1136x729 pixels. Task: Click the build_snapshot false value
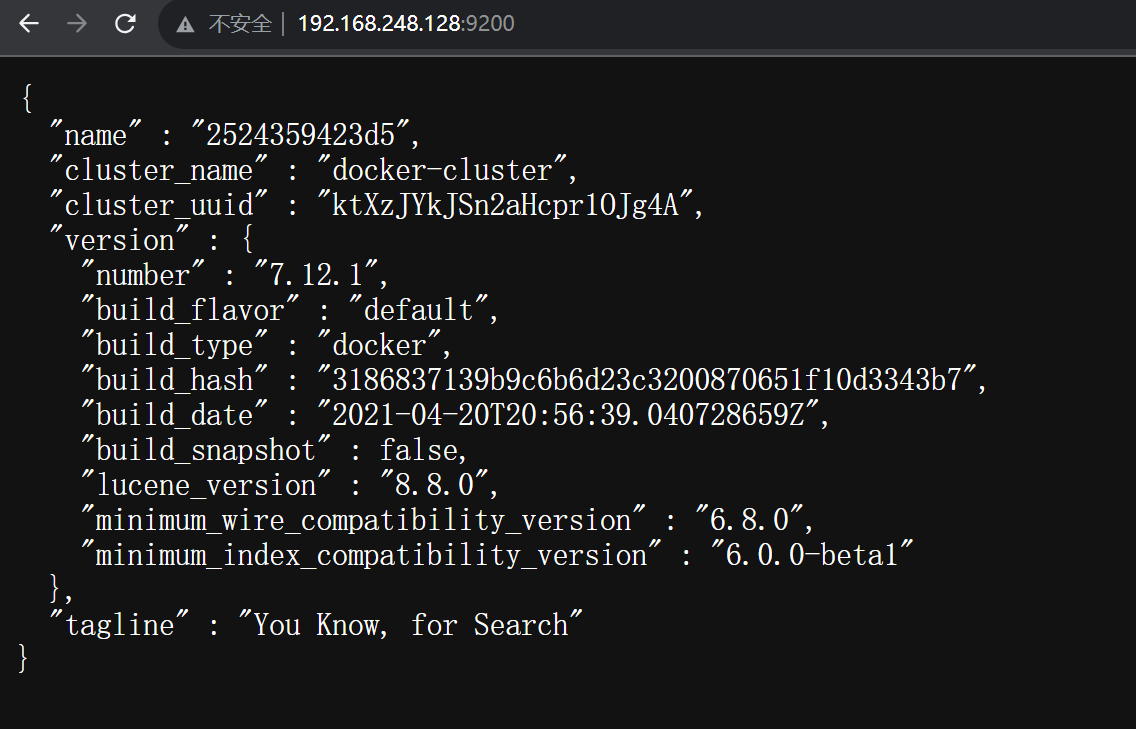[421, 450]
